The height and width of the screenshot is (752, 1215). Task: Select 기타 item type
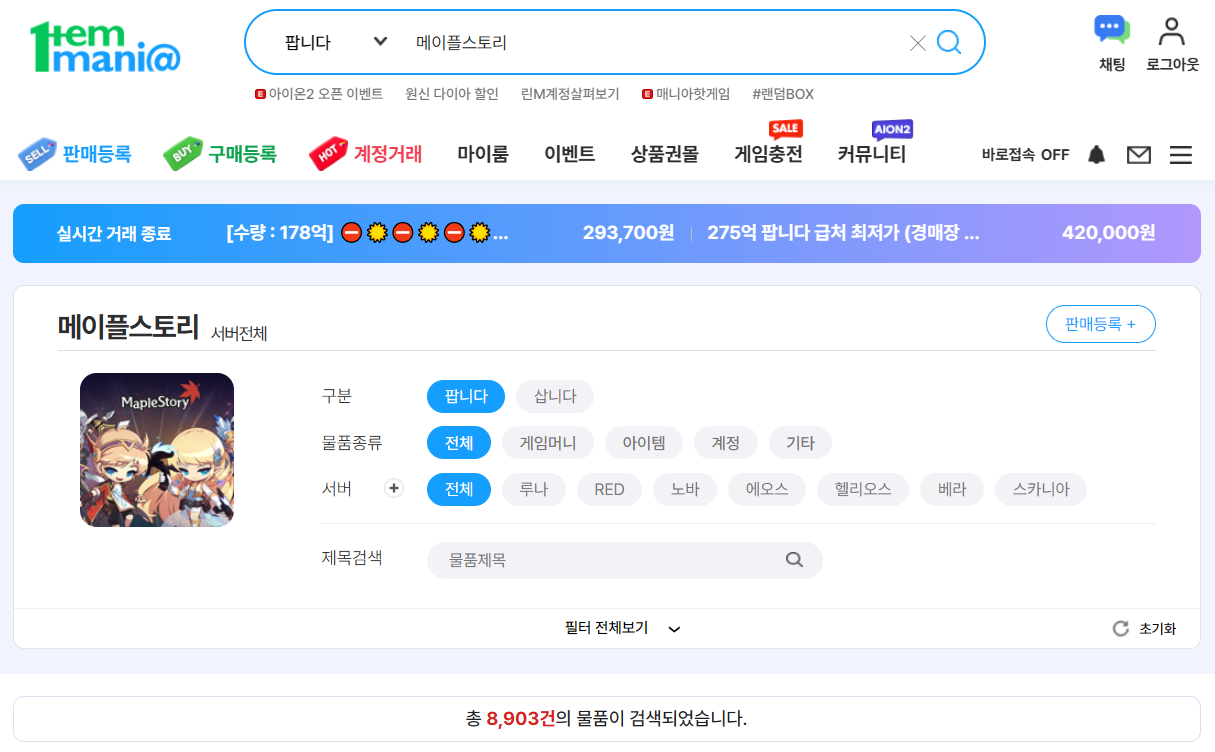pos(800,442)
